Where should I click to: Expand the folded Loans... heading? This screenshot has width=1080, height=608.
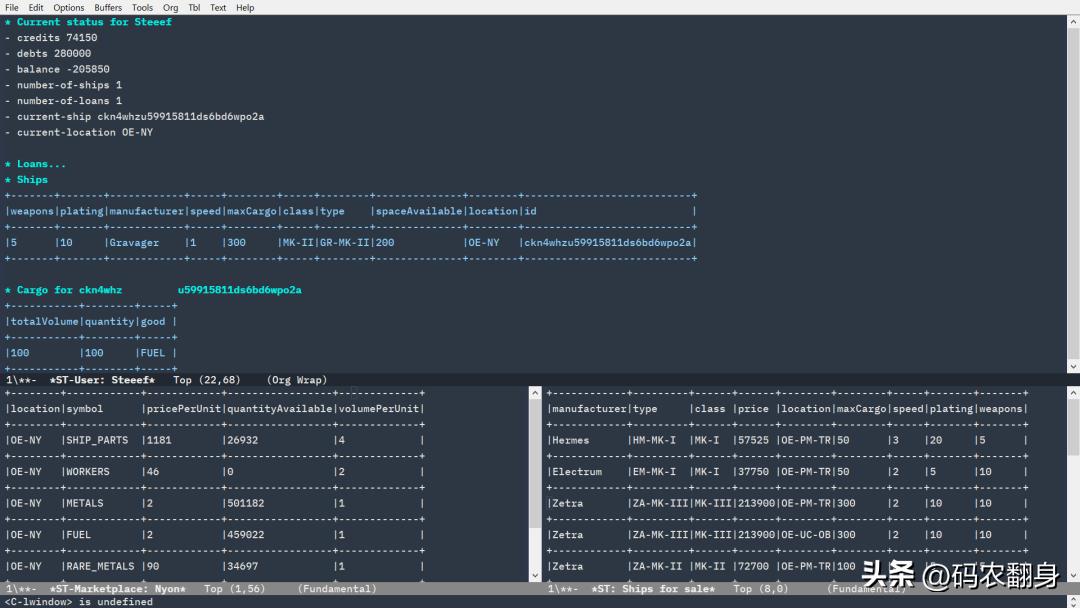(41, 164)
